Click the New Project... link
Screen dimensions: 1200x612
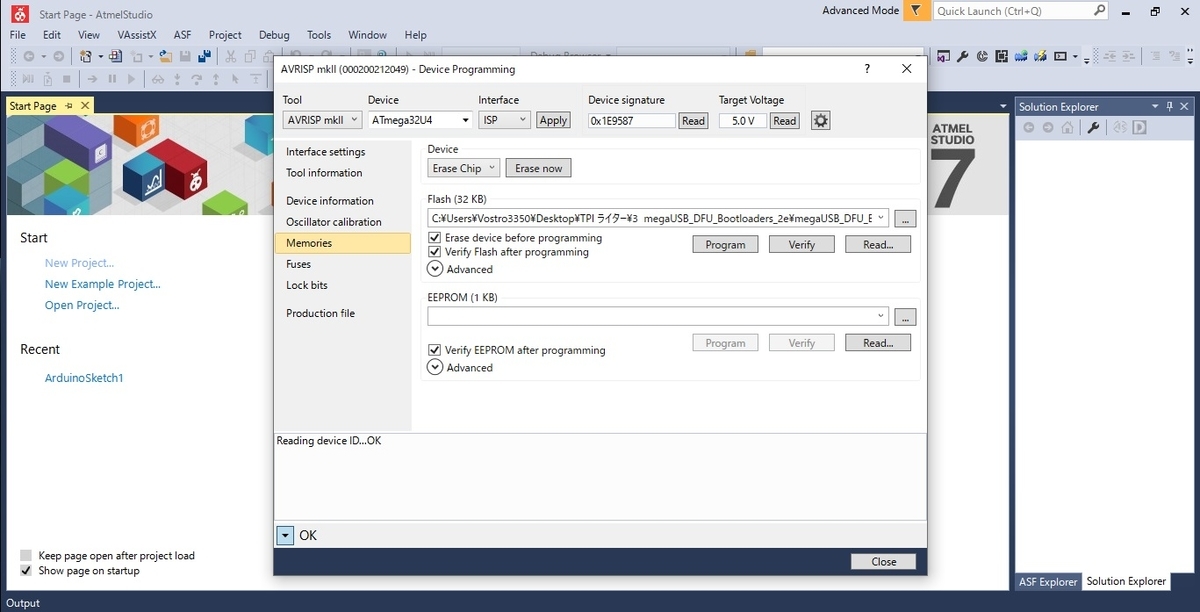[79, 263]
